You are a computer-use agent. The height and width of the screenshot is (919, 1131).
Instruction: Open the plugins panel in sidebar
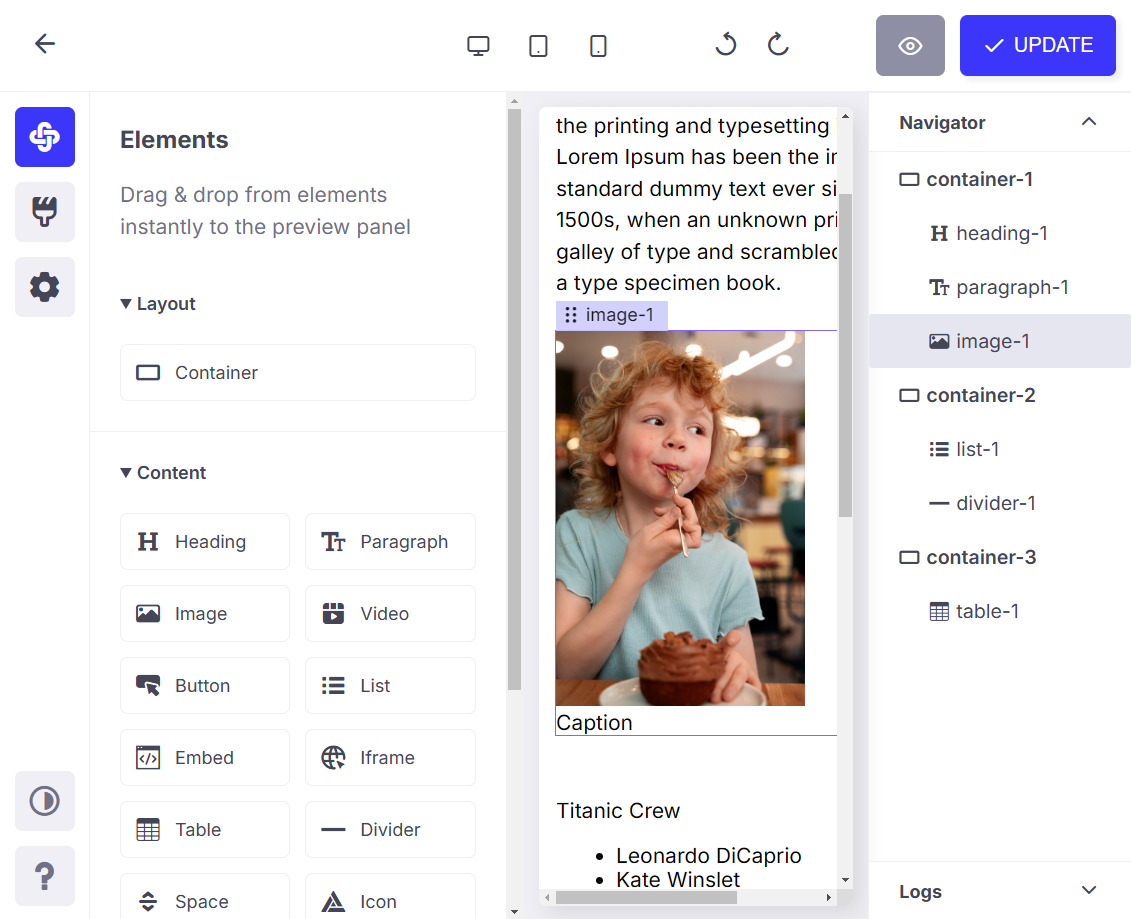pos(44,212)
